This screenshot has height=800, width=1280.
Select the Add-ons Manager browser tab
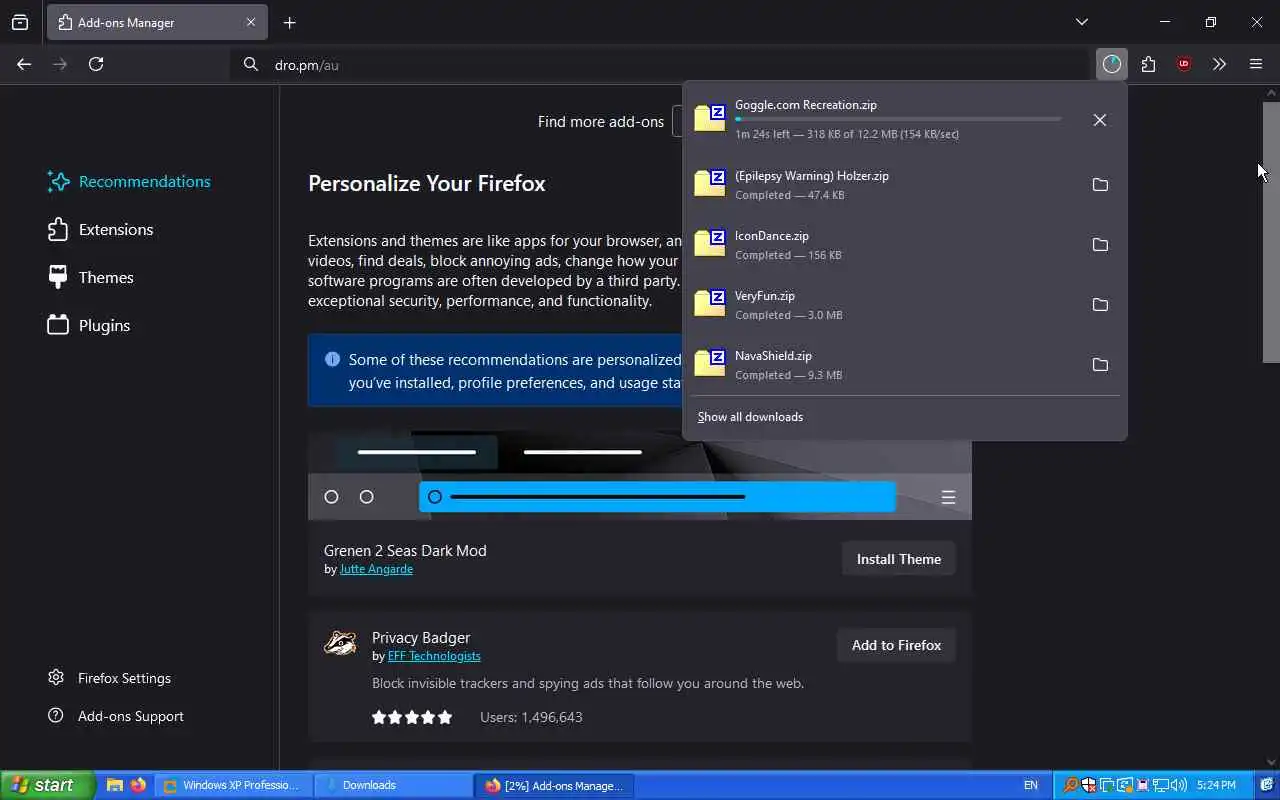pos(157,22)
